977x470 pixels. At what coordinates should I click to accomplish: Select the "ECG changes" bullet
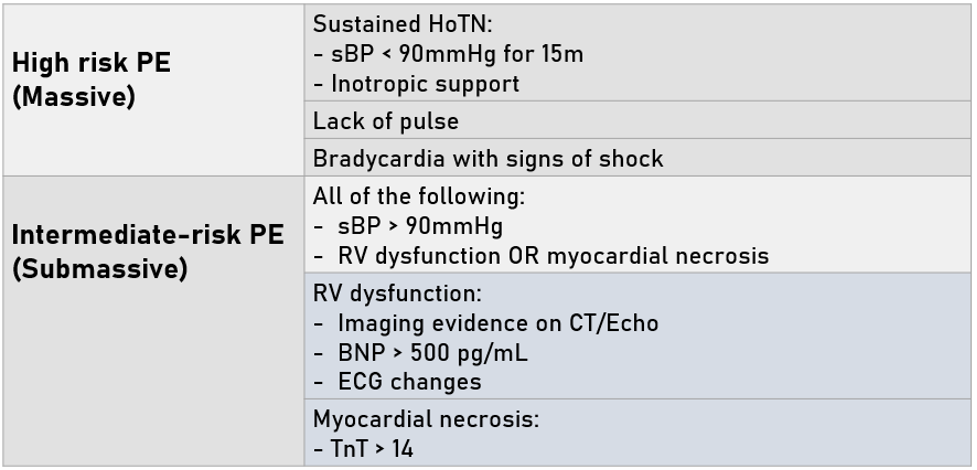[x=409, y=382]
